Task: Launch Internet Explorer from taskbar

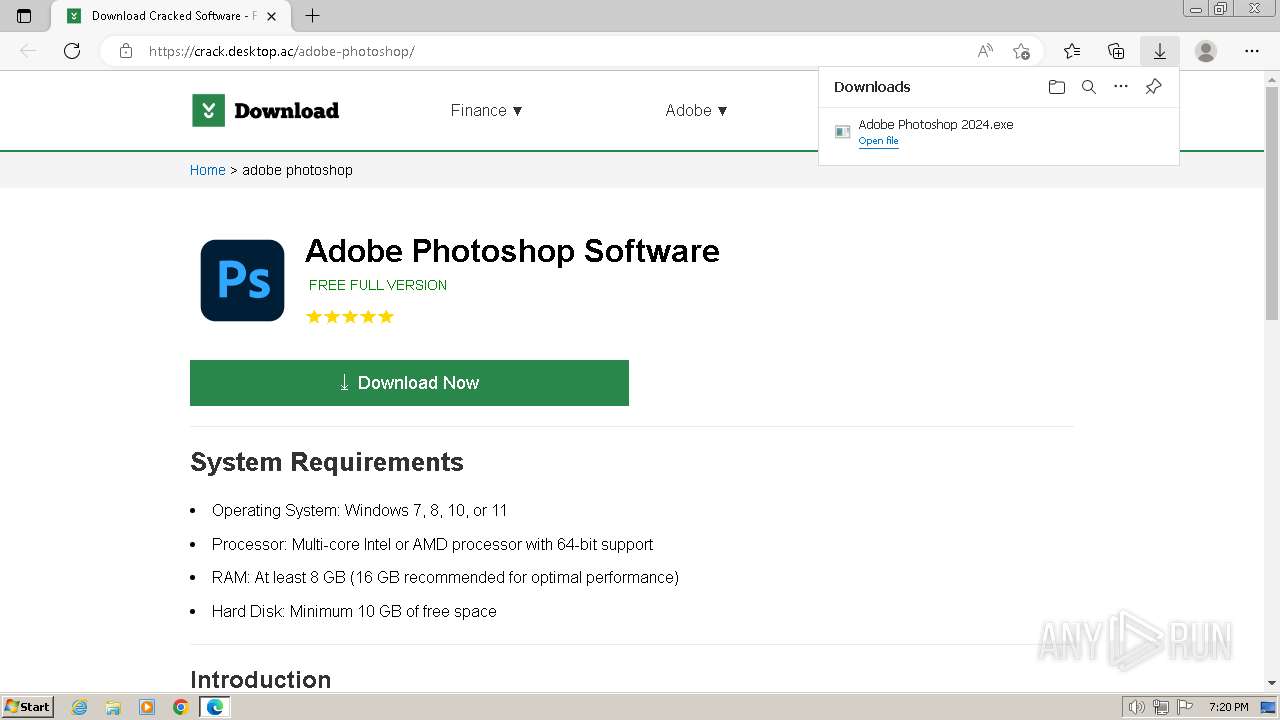Action: tap(80, 707)
